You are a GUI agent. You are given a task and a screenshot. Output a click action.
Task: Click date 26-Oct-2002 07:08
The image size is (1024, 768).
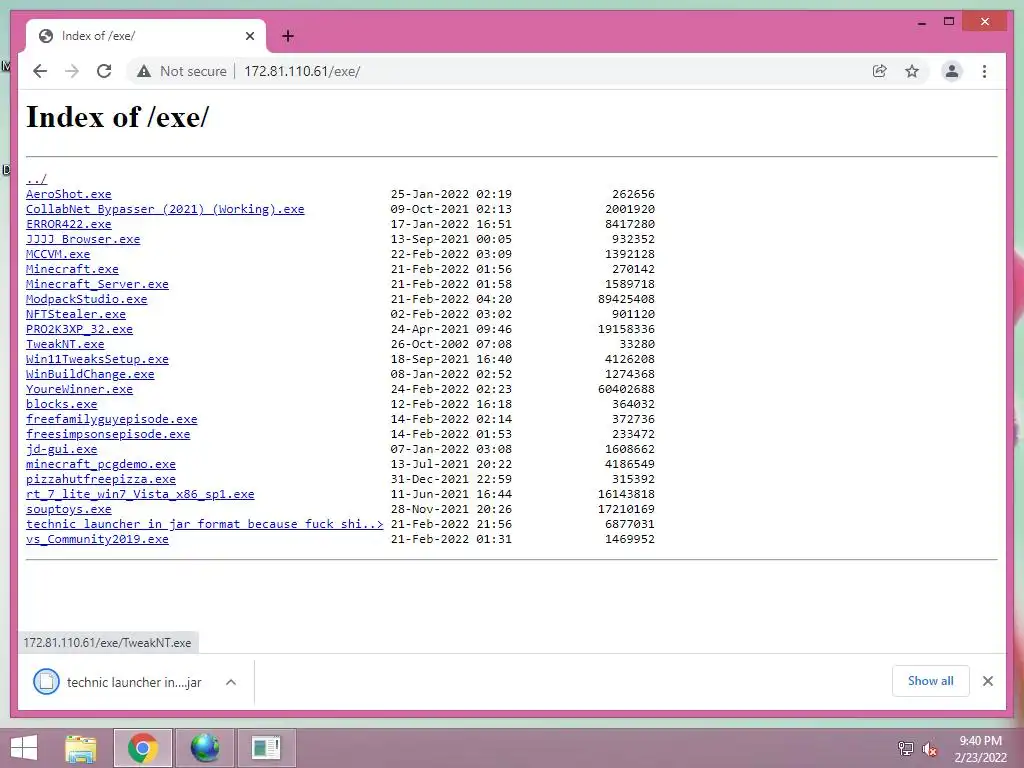(451, 344)
